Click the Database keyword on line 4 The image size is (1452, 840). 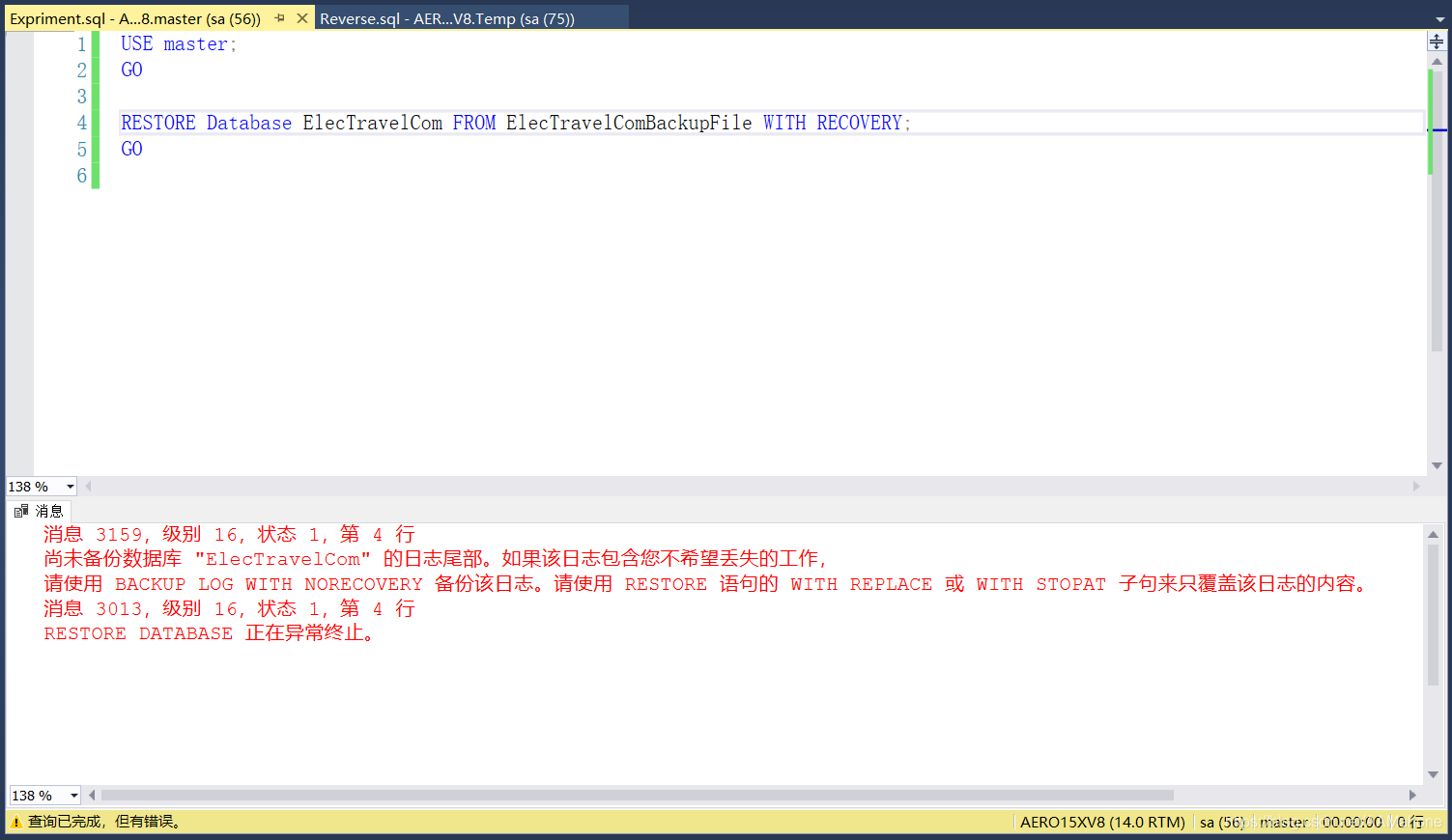click(248, 123)
